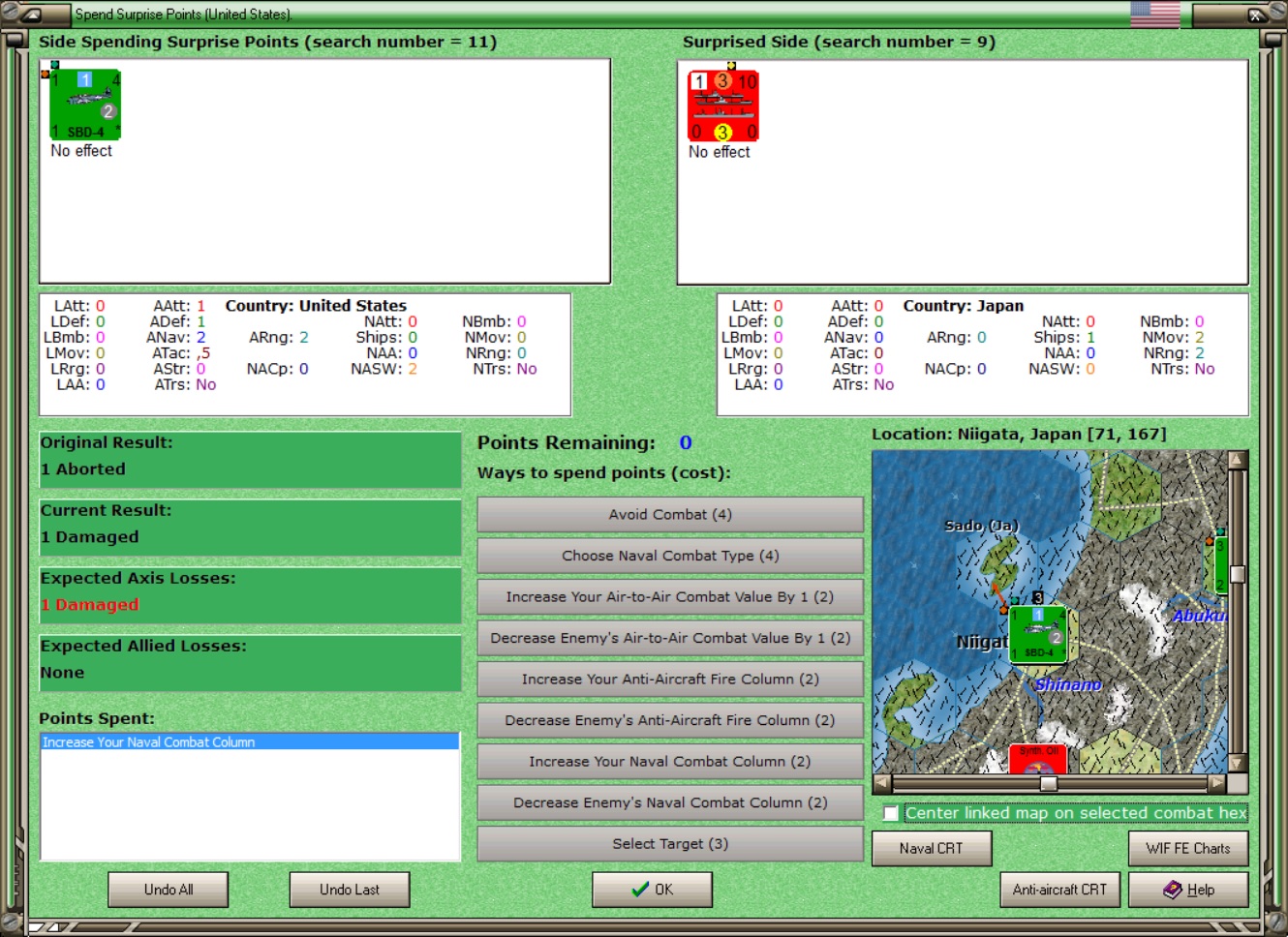Screen dimensions: 1288x937
Task: Increase Your Air-to-Air Combat Value By 1
Action: point(670,597)
